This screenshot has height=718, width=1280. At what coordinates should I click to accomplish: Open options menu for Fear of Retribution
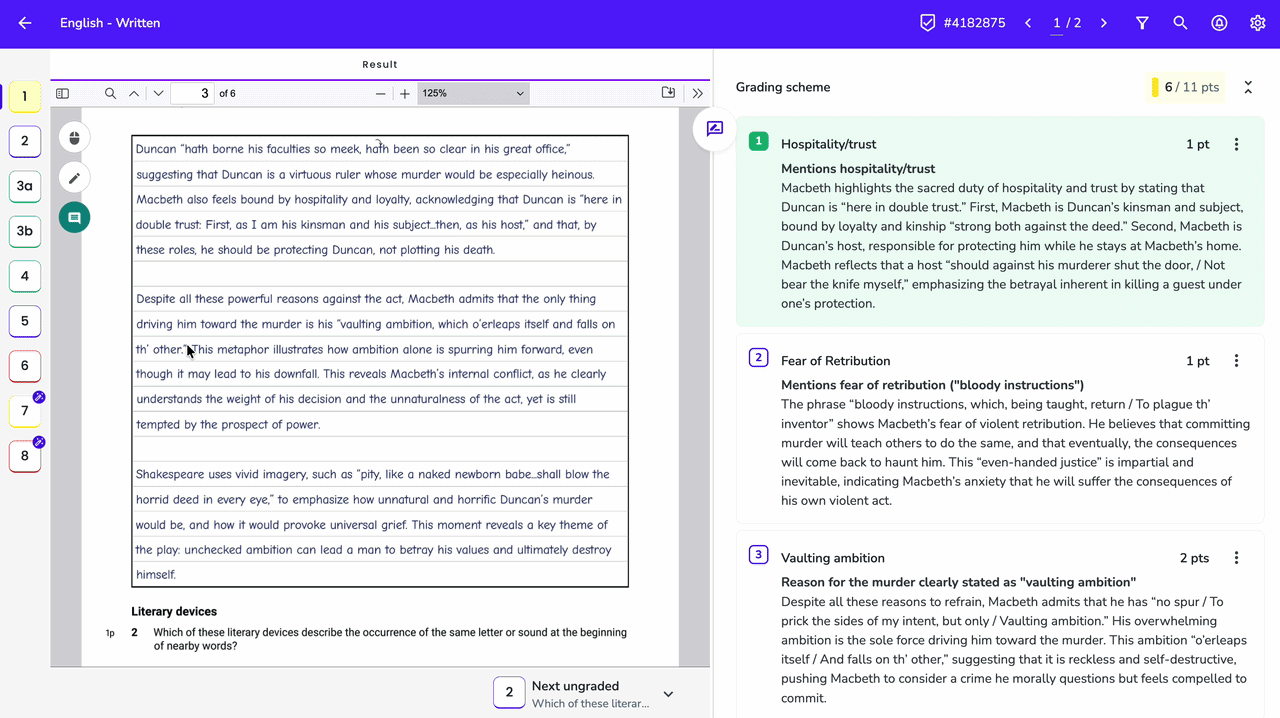[1236, 361]
